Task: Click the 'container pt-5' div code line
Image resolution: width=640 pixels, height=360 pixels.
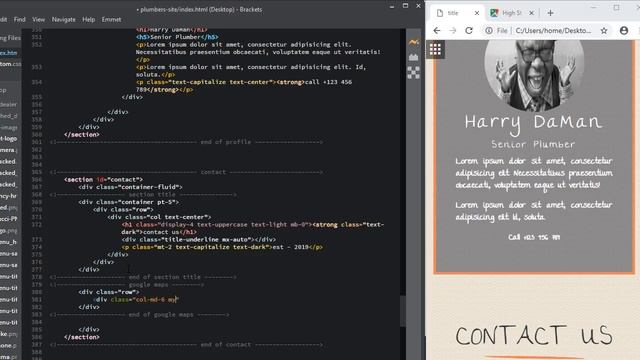Action: (x=129, y=202)
